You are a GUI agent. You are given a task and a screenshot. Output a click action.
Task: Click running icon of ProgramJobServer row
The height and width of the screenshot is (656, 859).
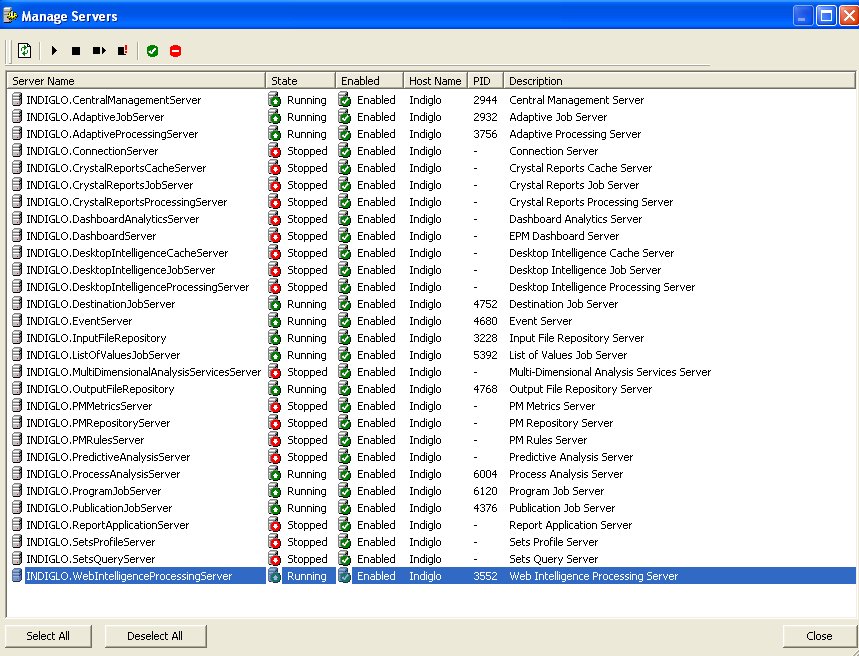[274, 490]
